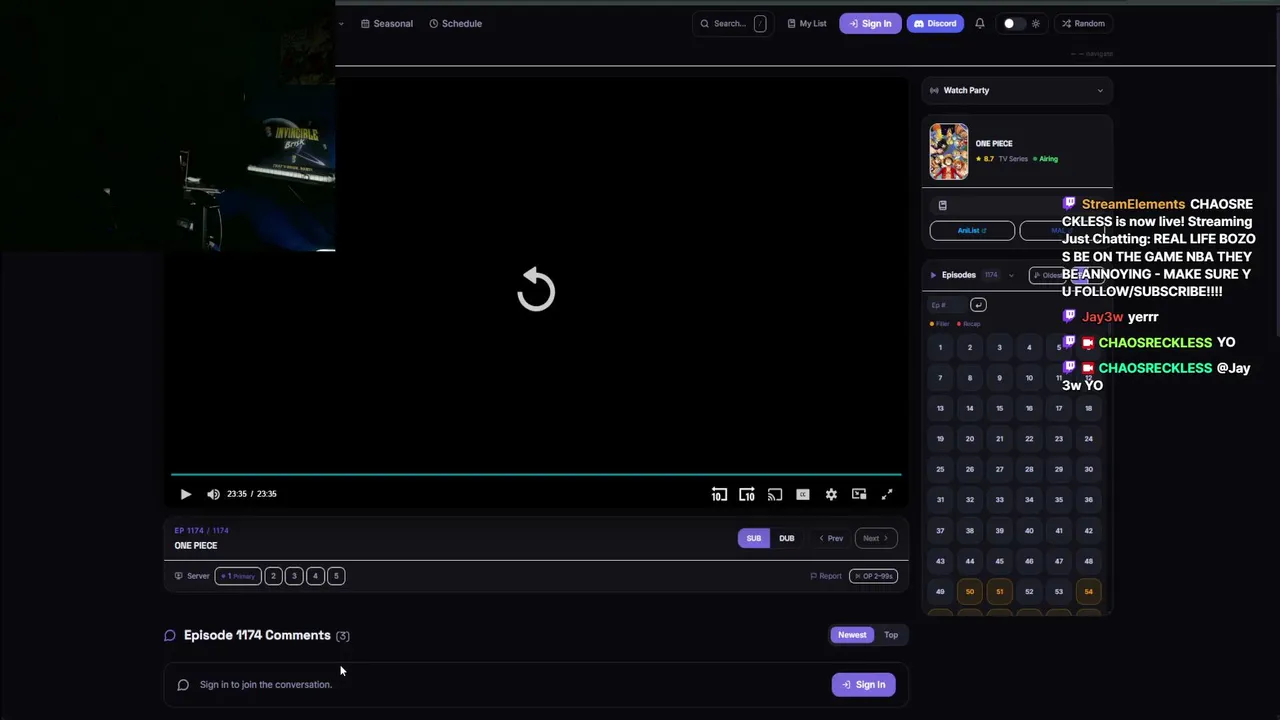Toggle the OP 2-99s skip option

[873, 576]
